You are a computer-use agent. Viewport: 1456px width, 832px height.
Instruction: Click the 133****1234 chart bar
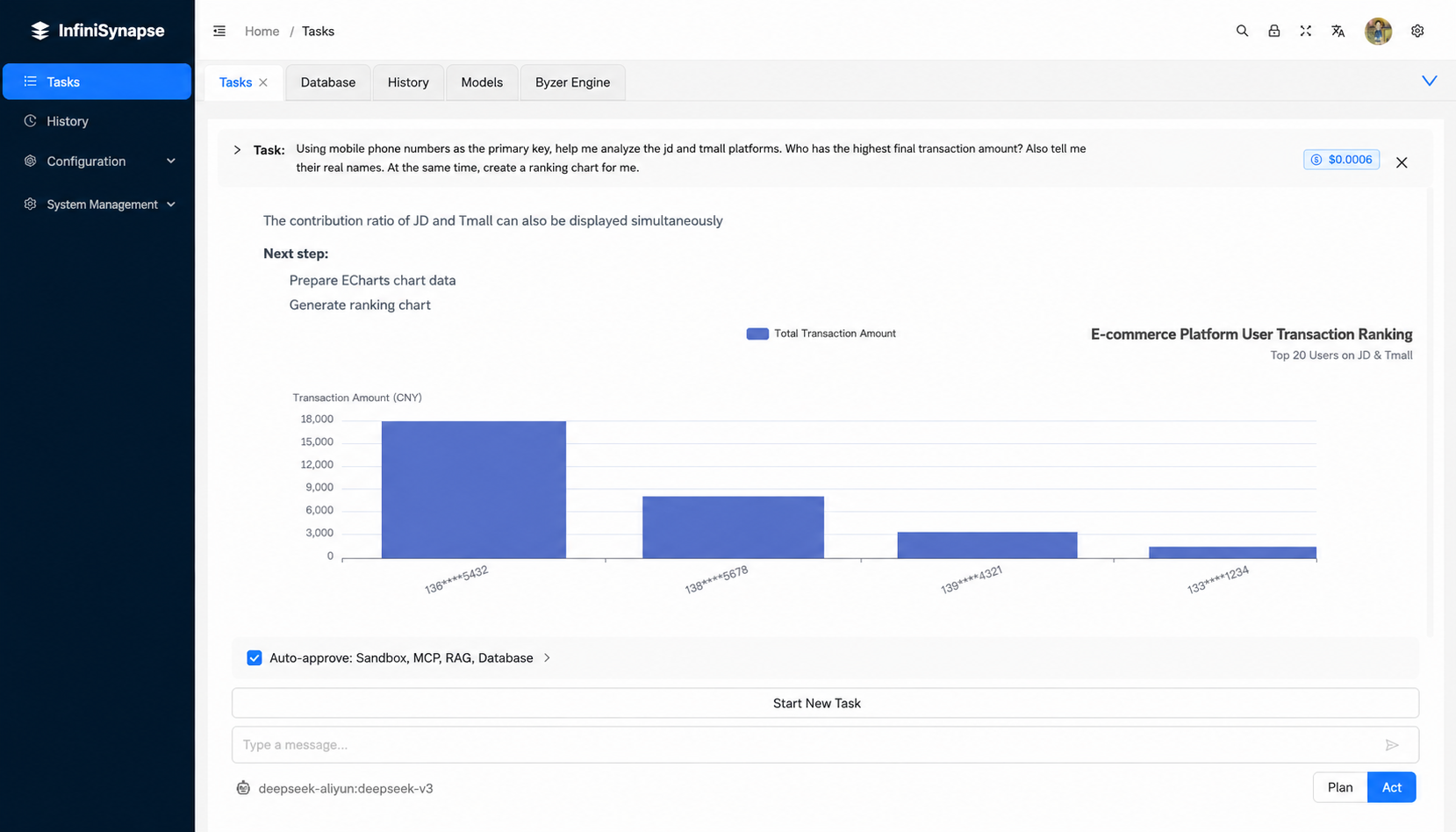(1232, 553)
